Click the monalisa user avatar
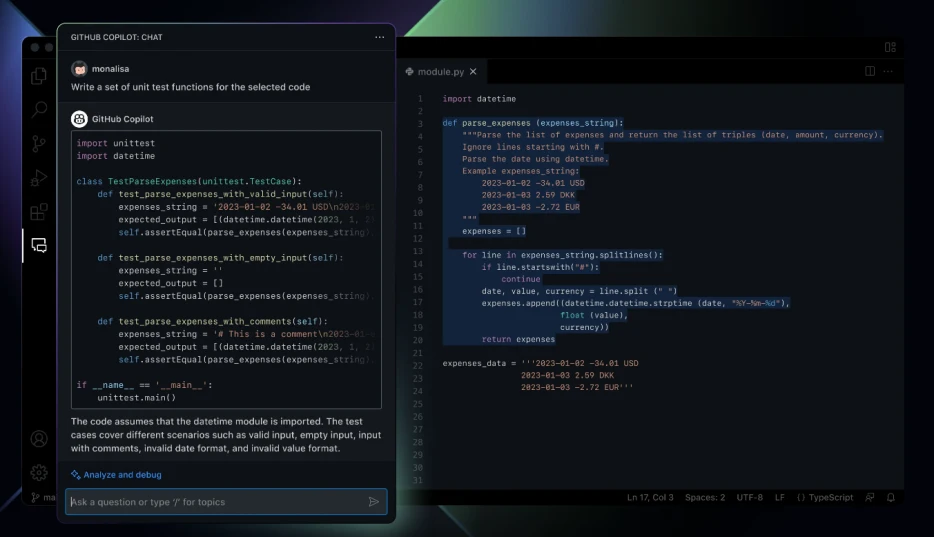The width and height of the screenshot is (934, 537). pyautogui.click(x=79, y=69)
